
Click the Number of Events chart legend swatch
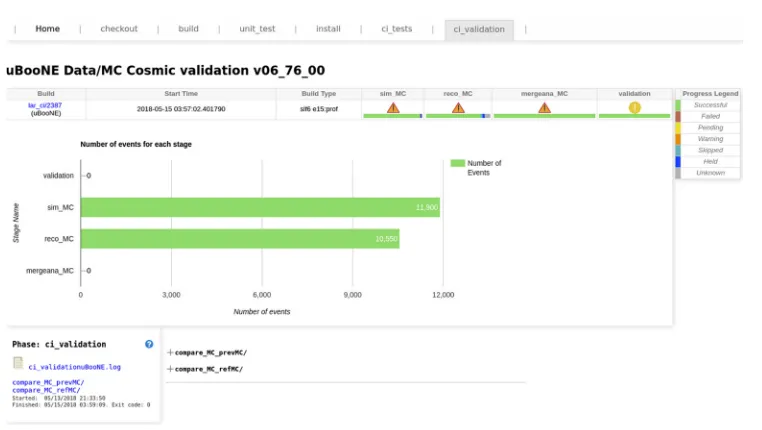pyautogui.click(x=457, y=163)
